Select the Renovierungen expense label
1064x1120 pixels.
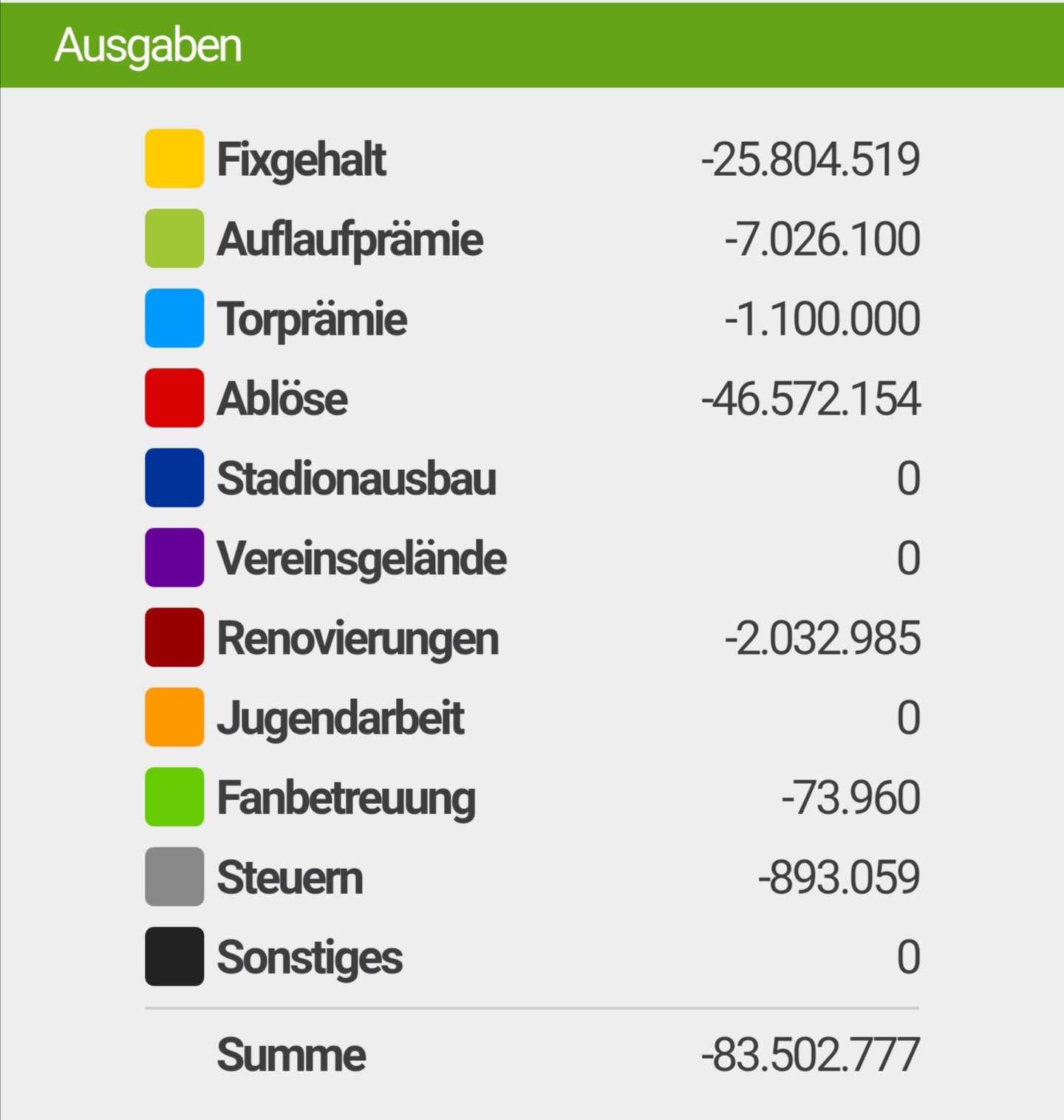(x=358, y=639)
